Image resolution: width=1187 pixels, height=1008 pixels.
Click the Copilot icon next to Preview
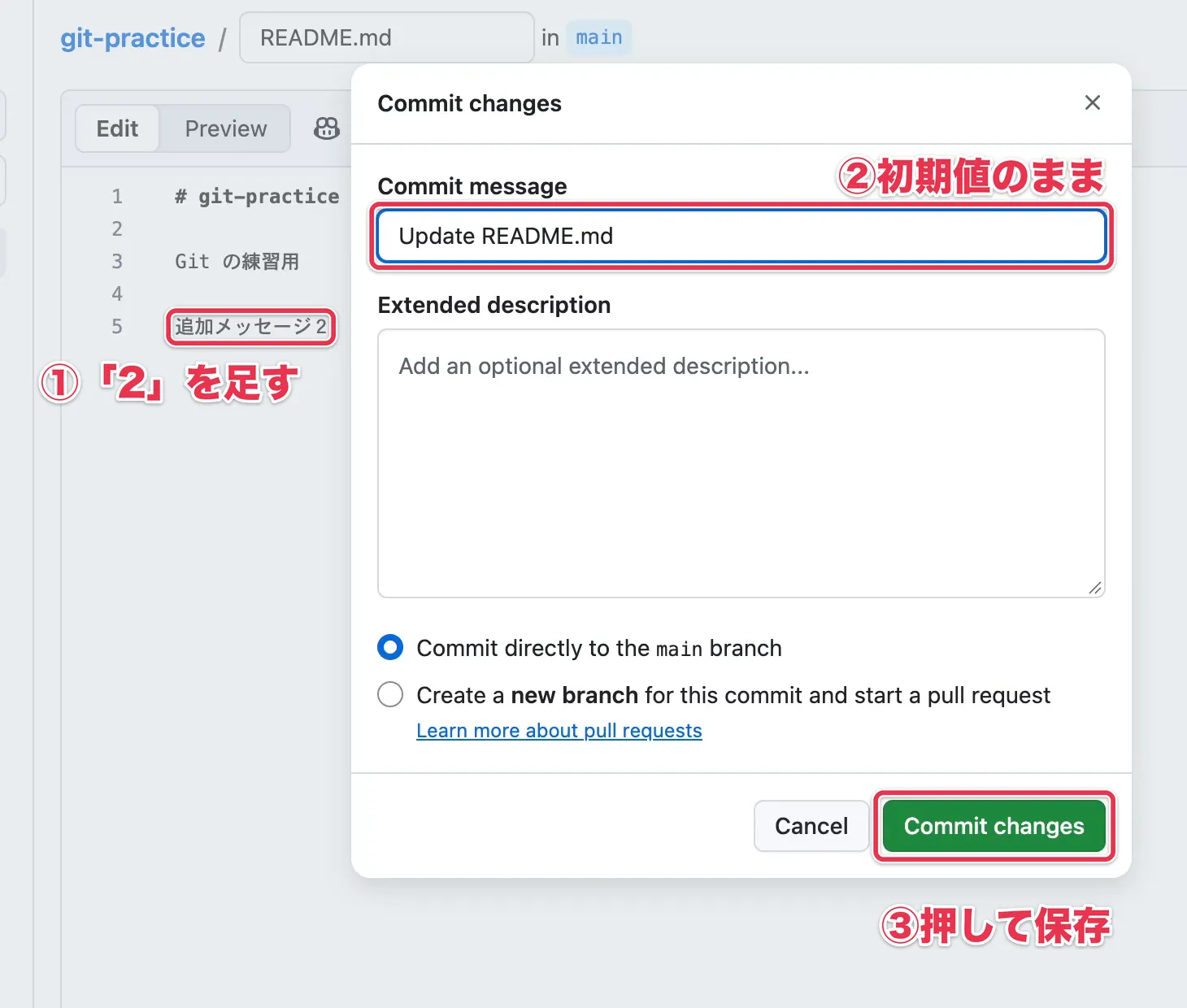327,128
